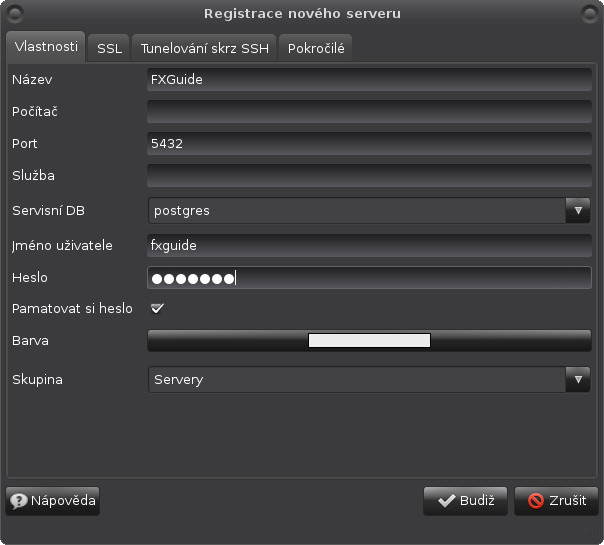This screenshot has width=604, height=545.
Task: Open the Tunelování skrz SSH tab
Action: (x=204, y=49)
